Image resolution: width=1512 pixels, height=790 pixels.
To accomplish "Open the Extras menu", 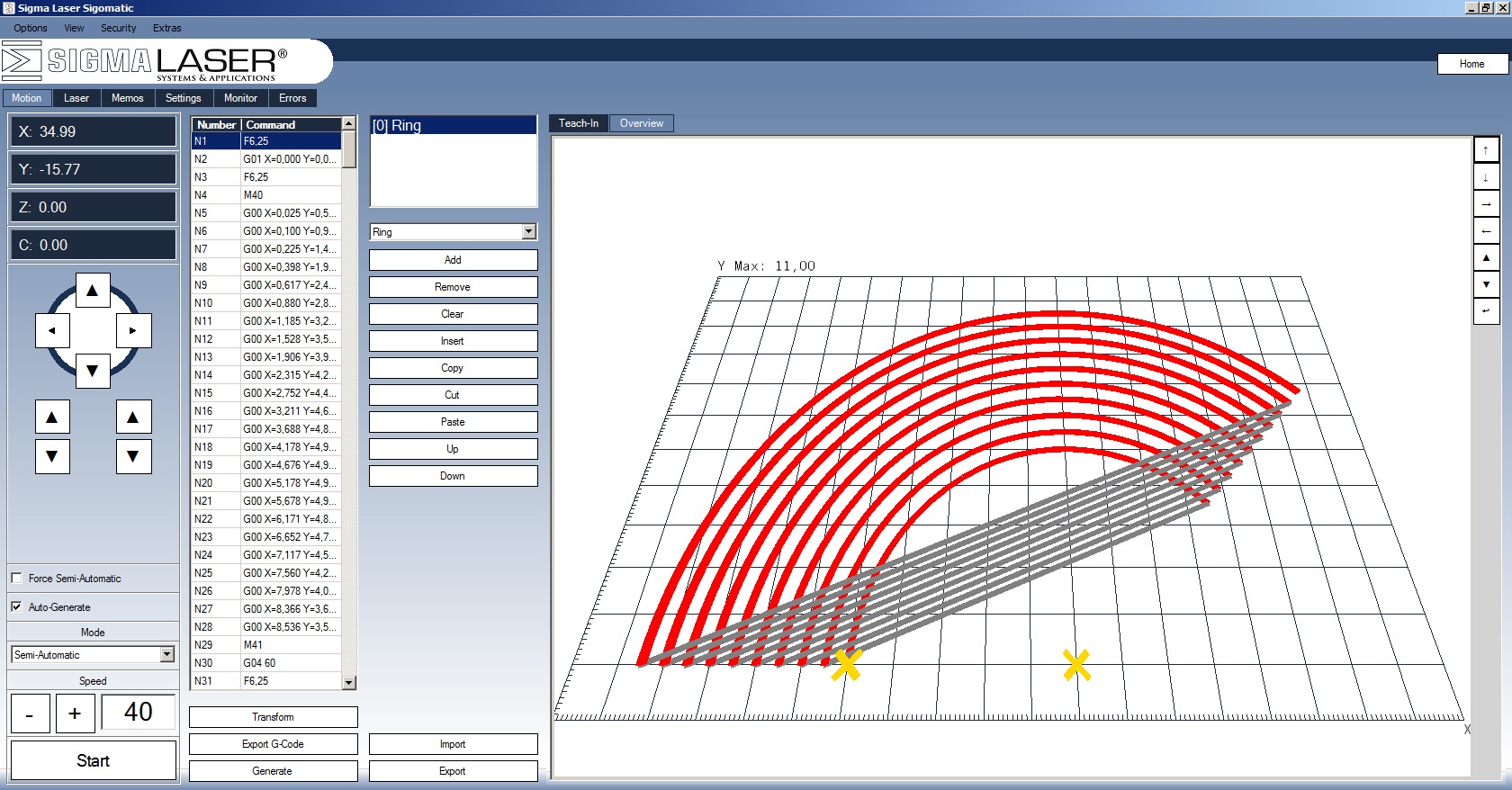I will (166, 28).
